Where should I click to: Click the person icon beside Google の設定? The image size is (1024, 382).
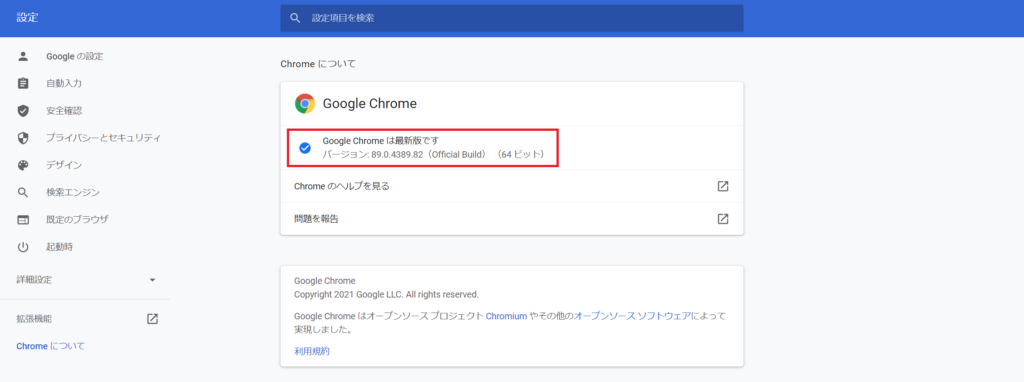click(23, 56)
